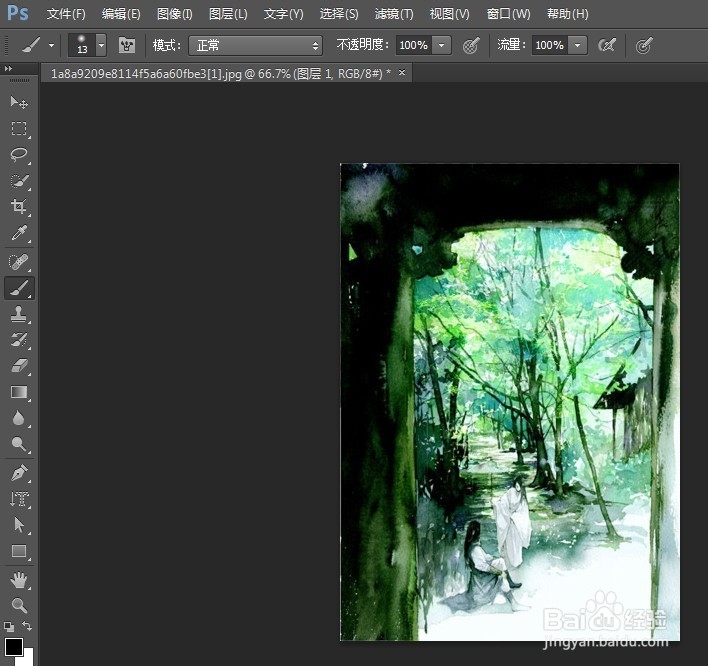Select the Eyedropper tool

point(19,233)
